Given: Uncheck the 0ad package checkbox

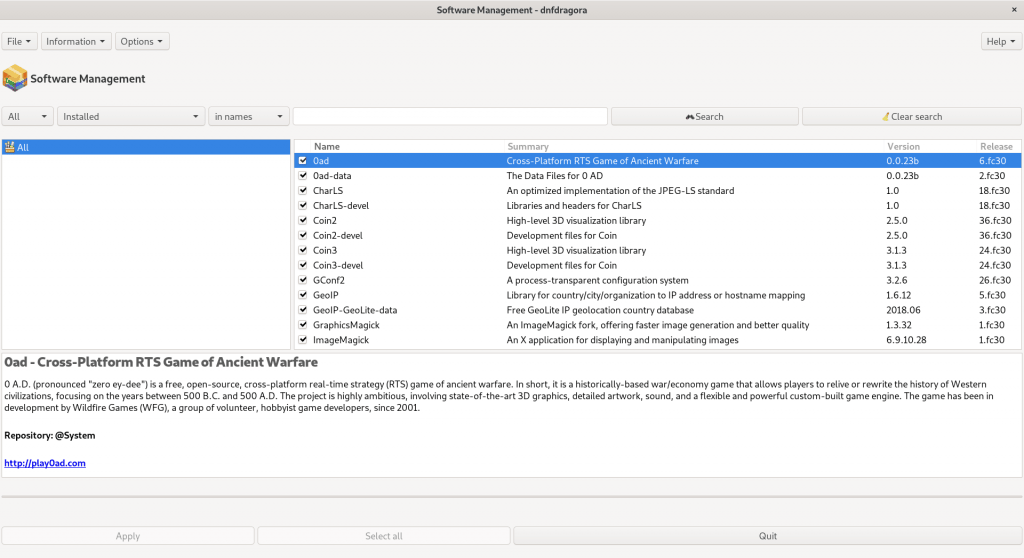Looking at the screenshot, I should point(302,160).
